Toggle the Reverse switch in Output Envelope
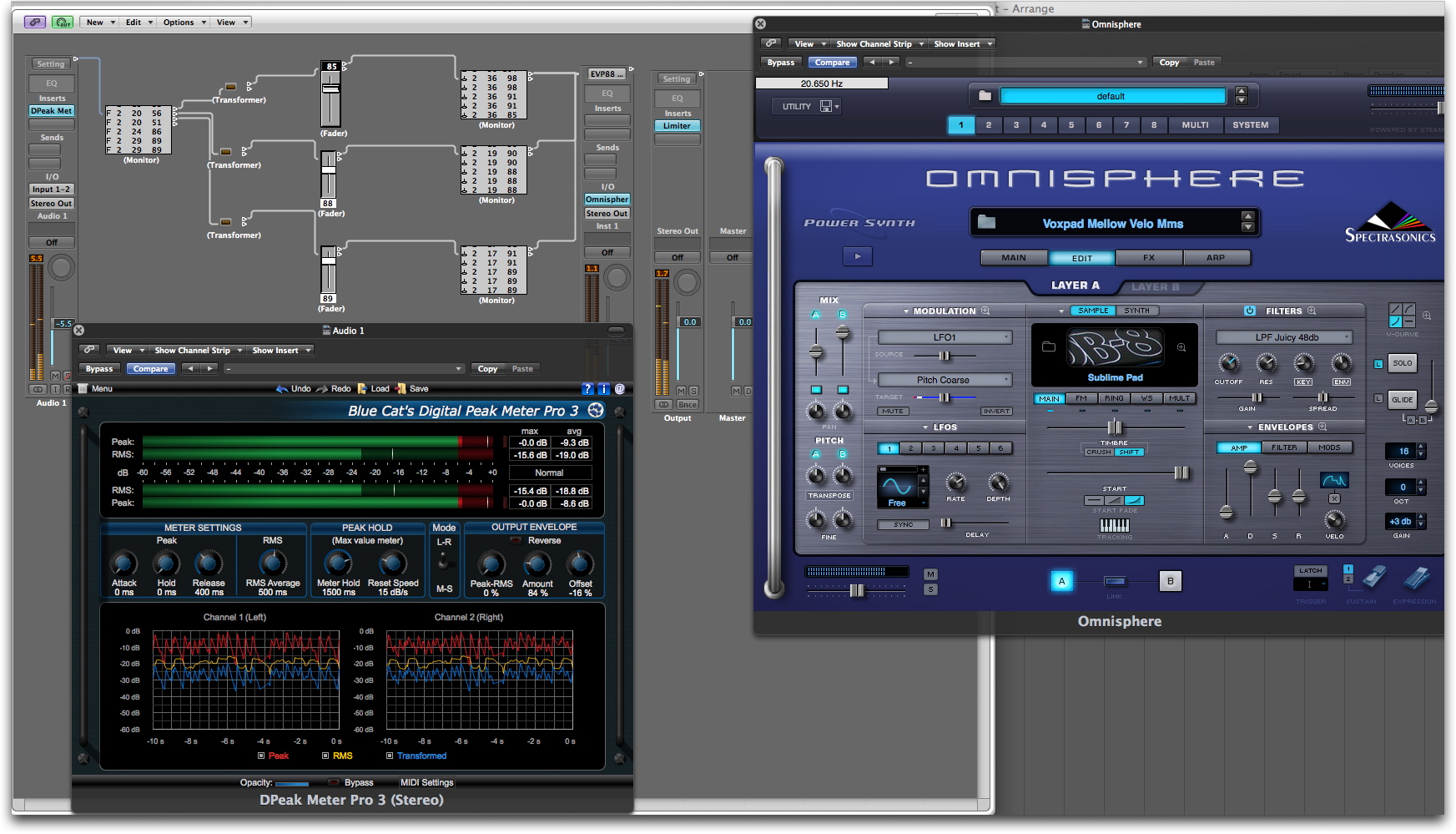This screenshot has height=834, width=1456. 516,541
